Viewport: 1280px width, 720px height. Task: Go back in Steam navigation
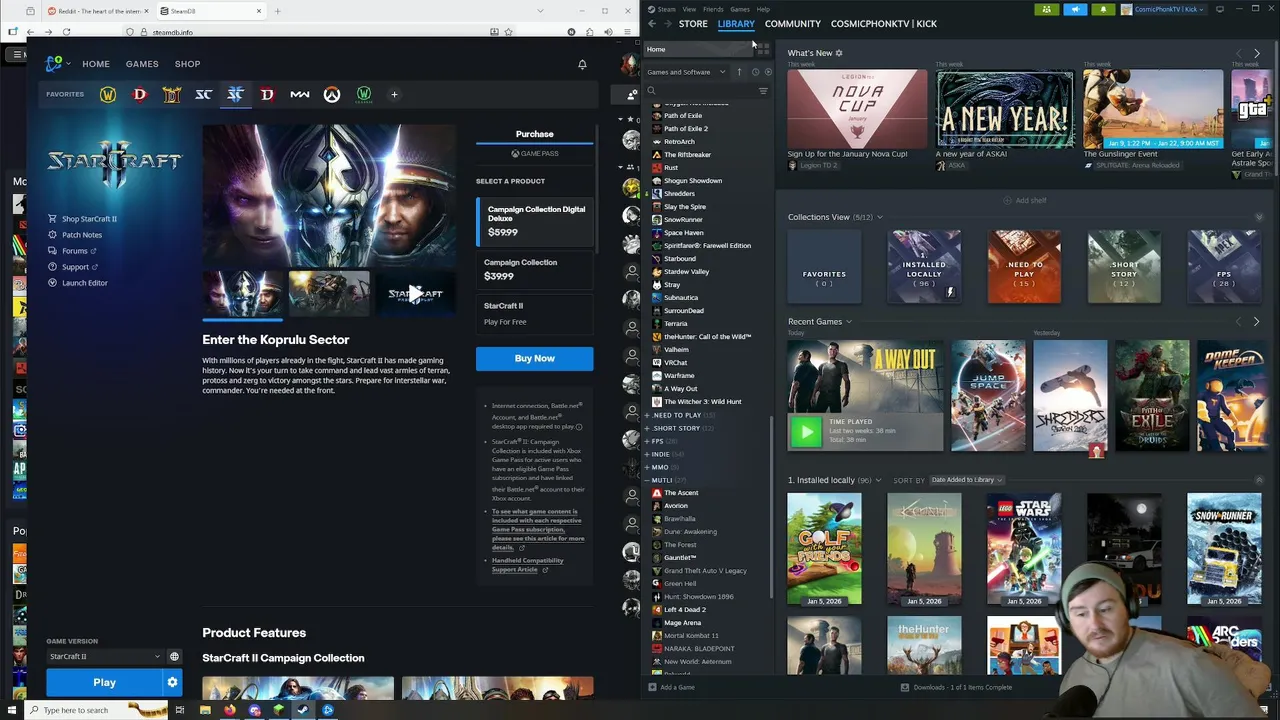pos(652,24)
